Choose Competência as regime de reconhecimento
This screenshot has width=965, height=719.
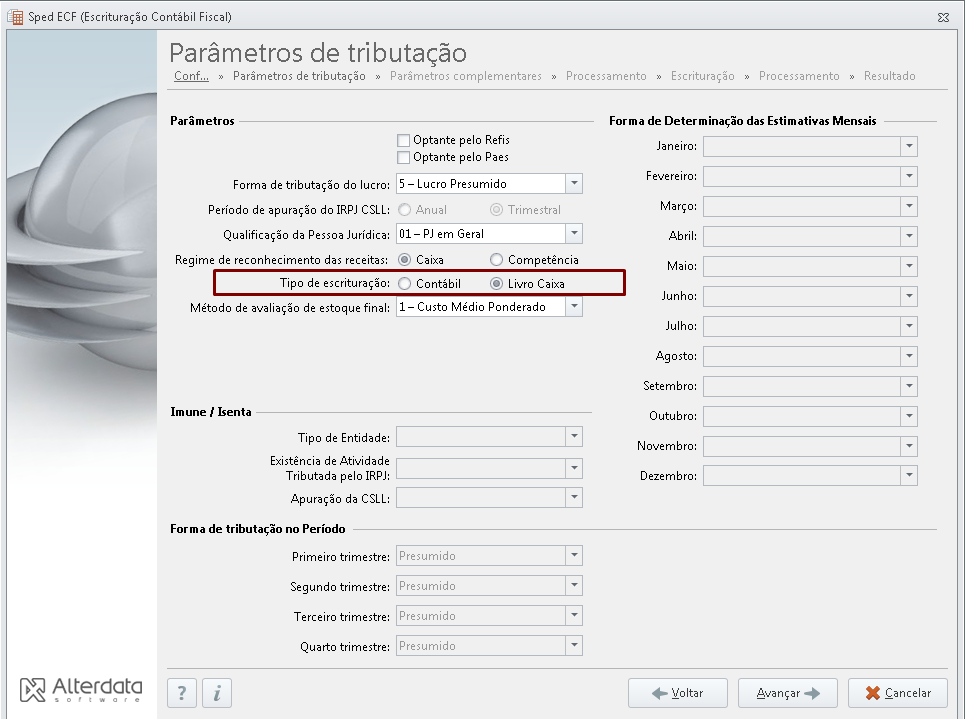(x=496, y=260)
